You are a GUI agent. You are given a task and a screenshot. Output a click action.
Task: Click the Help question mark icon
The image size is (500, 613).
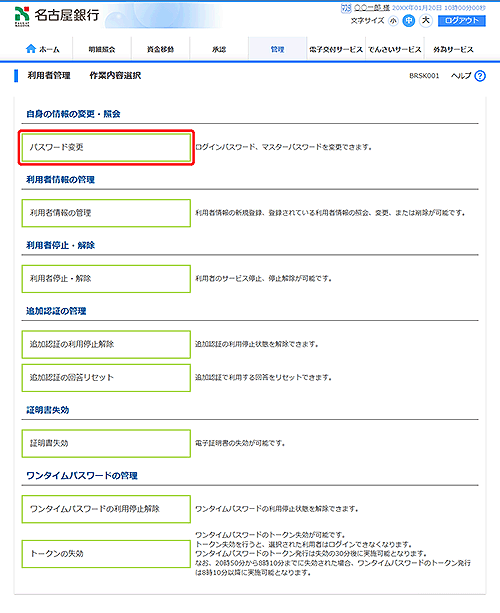click(480, 76)
